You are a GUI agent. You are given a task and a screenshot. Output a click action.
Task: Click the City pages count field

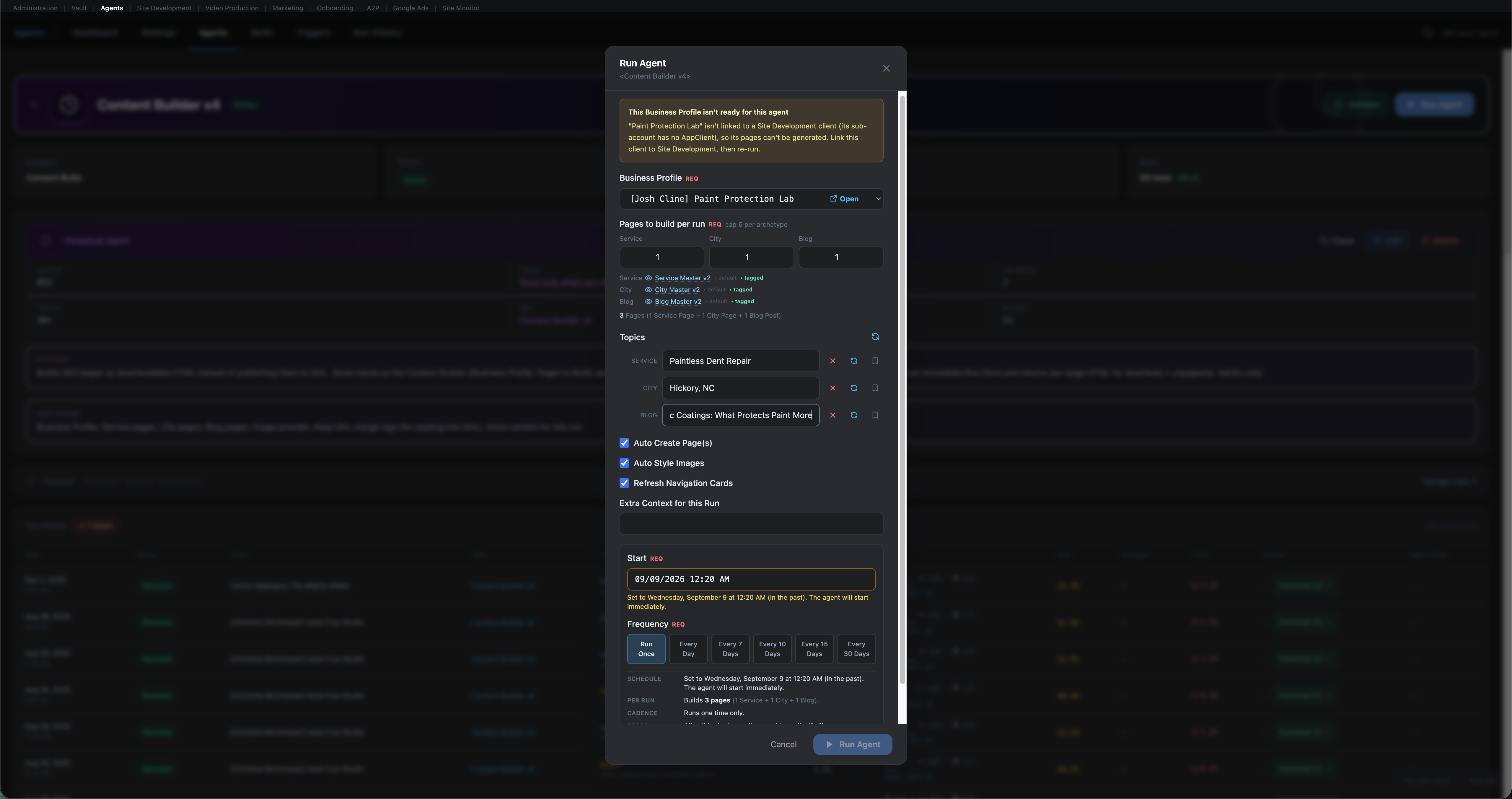coord(751,257)
